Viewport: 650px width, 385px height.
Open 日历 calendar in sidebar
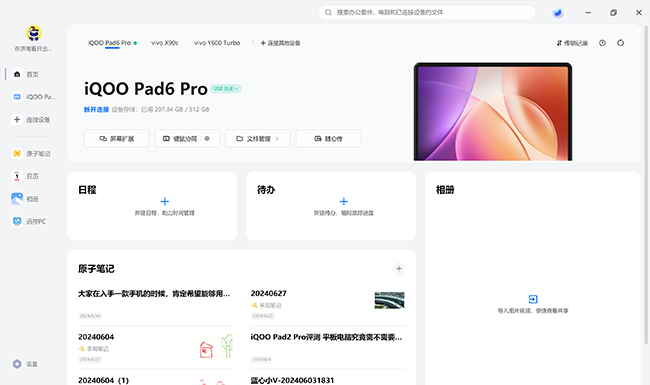point(26,176)
